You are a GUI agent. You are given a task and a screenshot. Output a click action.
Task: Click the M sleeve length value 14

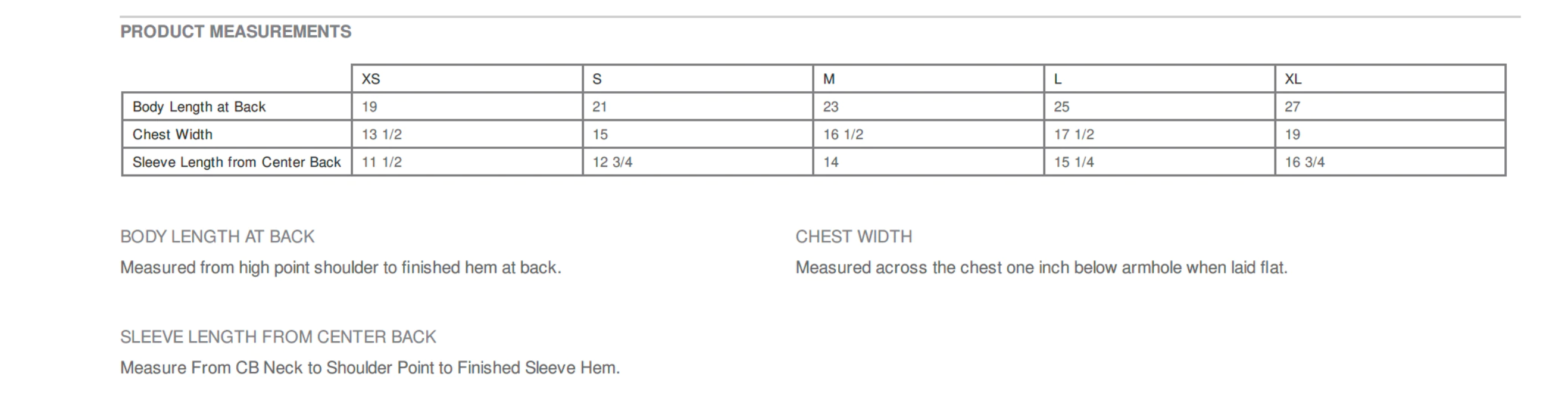click(831, 162)
